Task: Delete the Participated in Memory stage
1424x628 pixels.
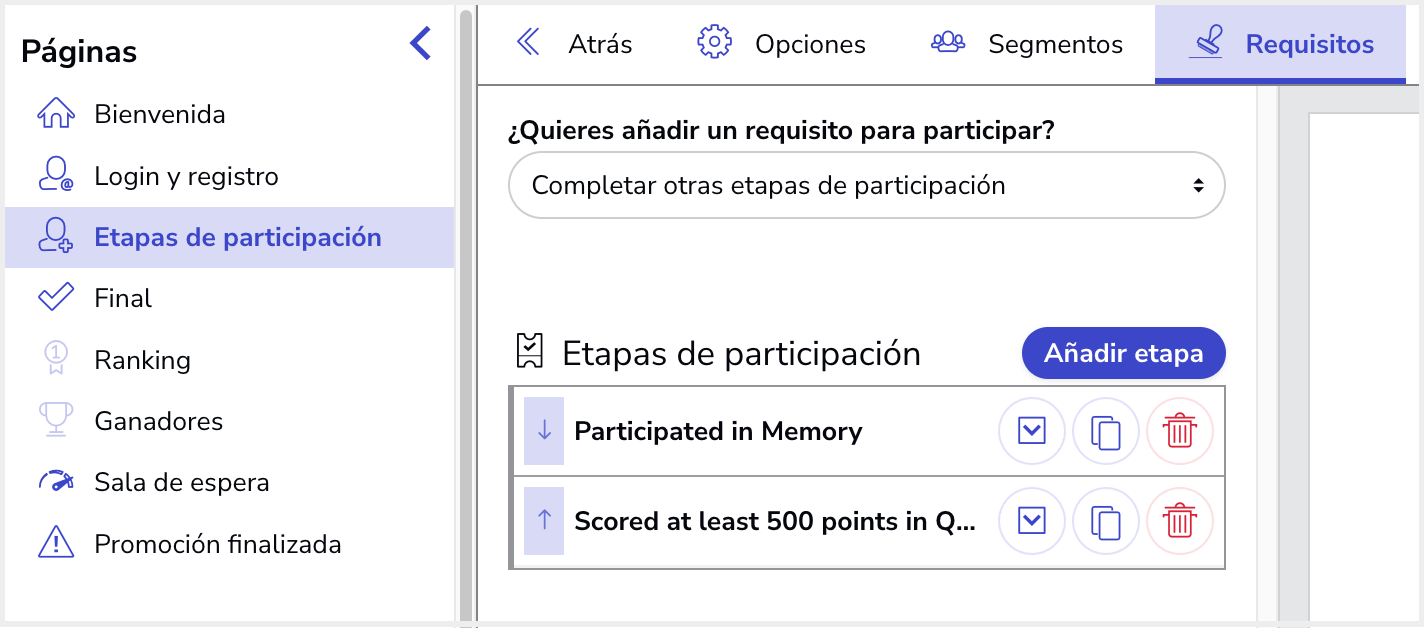Action: point(1180,432)
